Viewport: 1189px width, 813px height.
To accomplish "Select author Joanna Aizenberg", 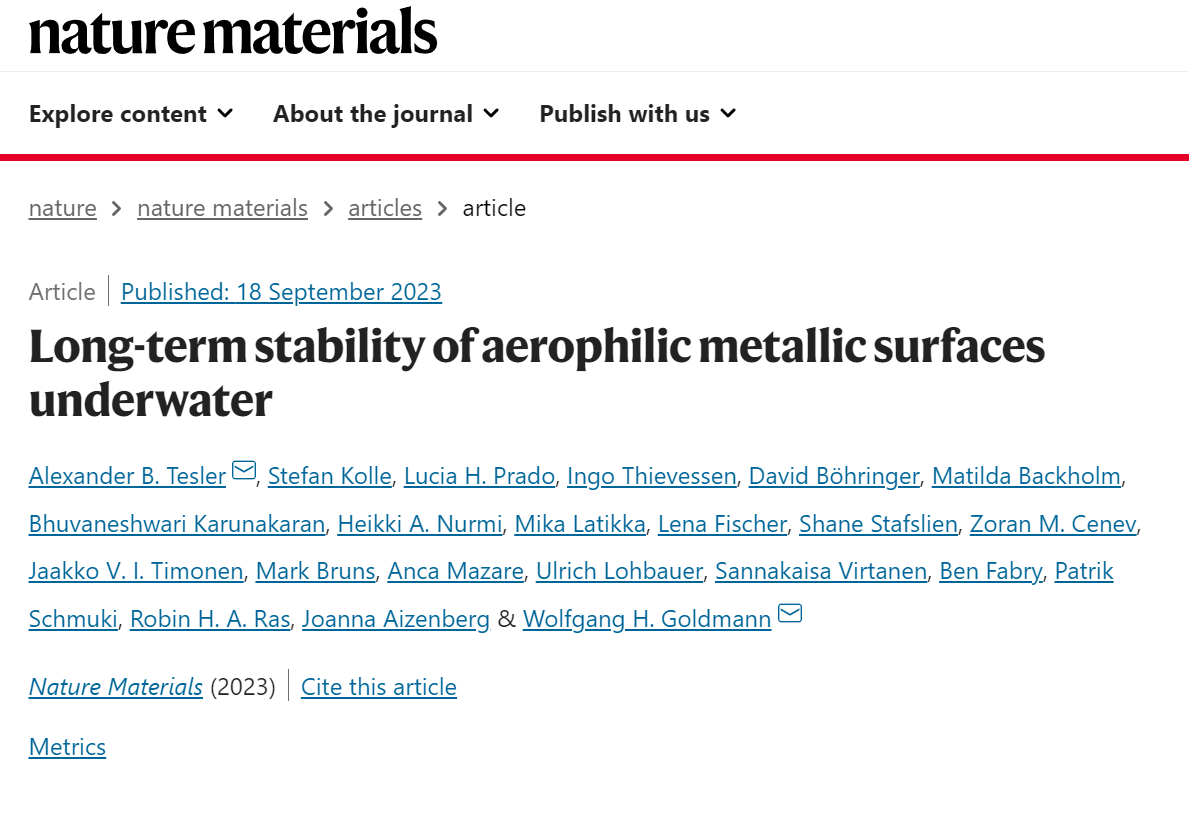I will (396, 619).
